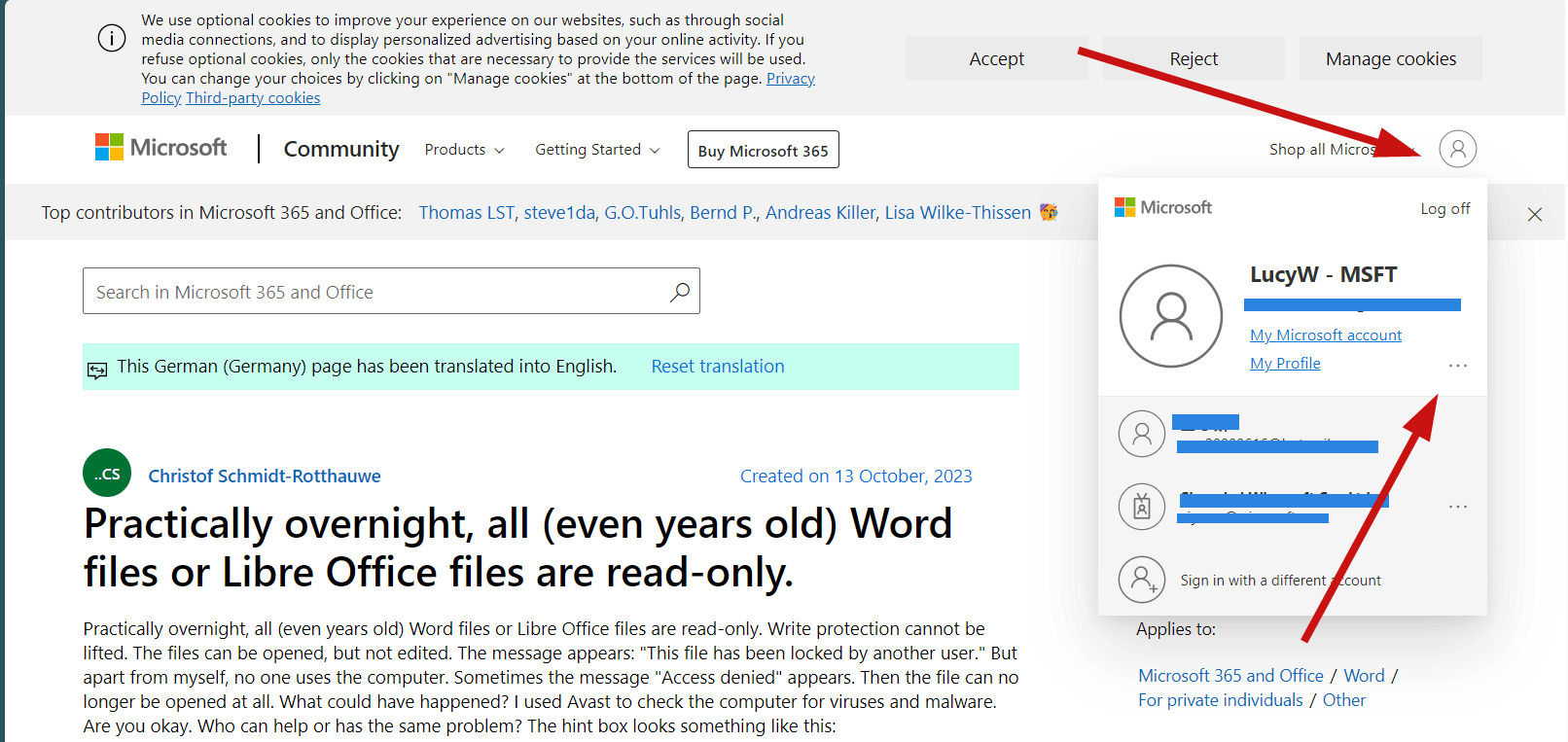Click the add-account person icon
The width and height of the screenshot is (1568, 742).
click(1142, 580)
